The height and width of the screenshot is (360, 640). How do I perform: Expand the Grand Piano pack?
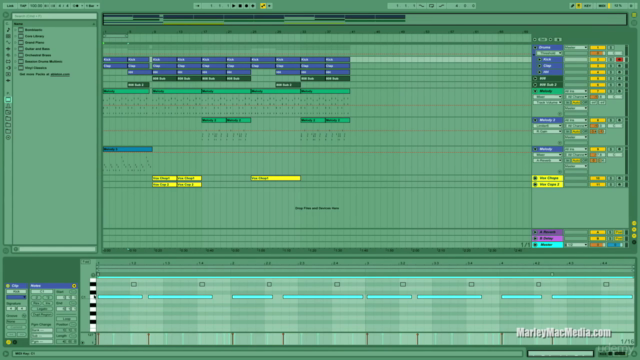click(16, 42)
